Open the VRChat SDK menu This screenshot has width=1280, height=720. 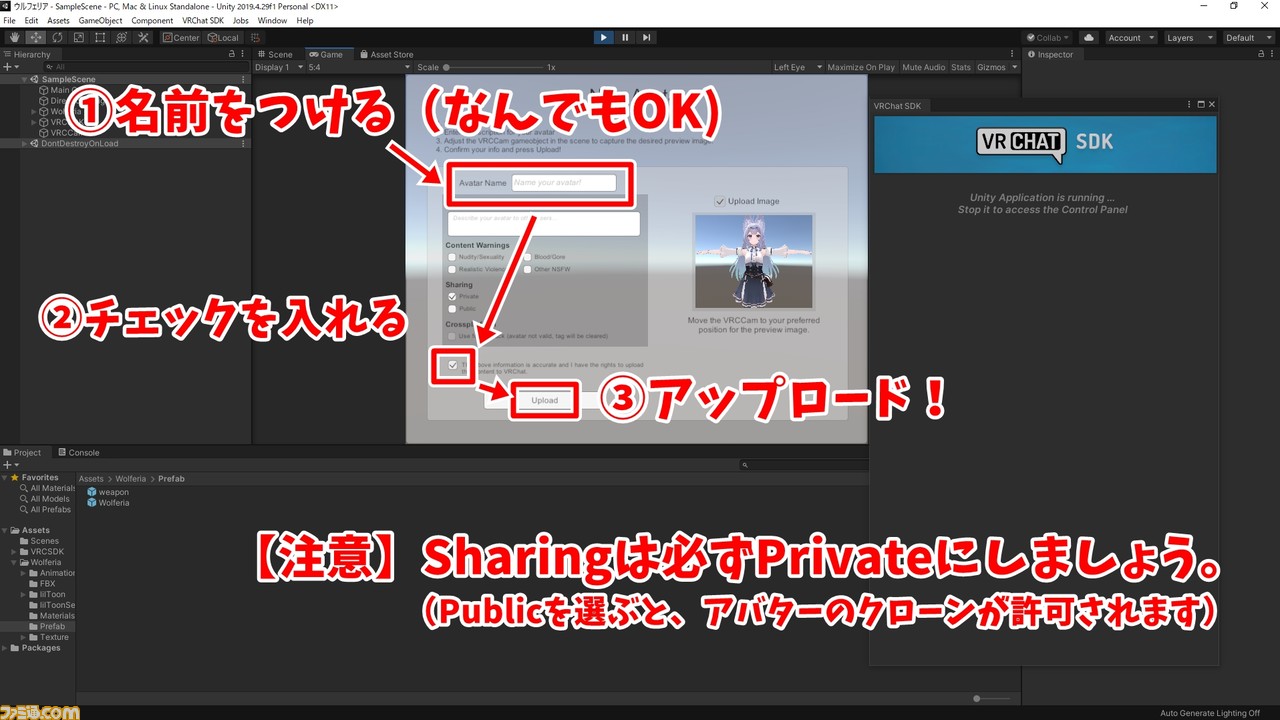203,20
